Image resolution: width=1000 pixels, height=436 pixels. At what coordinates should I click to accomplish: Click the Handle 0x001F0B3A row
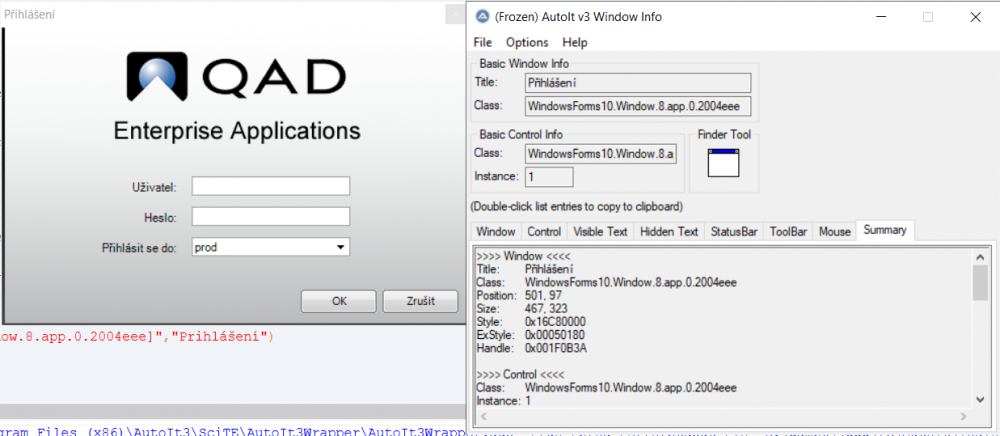coord(531,348)
